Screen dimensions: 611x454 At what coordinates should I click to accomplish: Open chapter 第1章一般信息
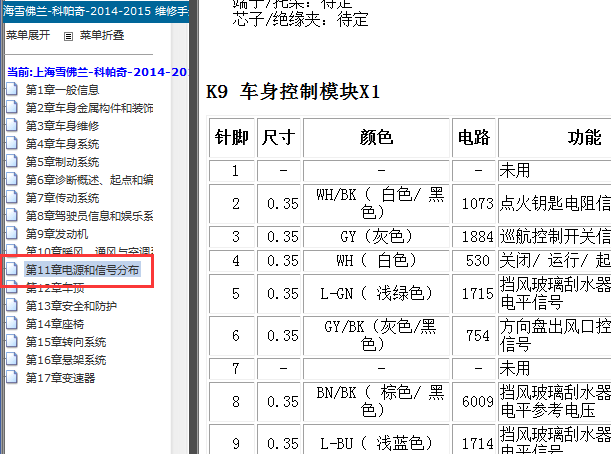click(x=62, y=90)
